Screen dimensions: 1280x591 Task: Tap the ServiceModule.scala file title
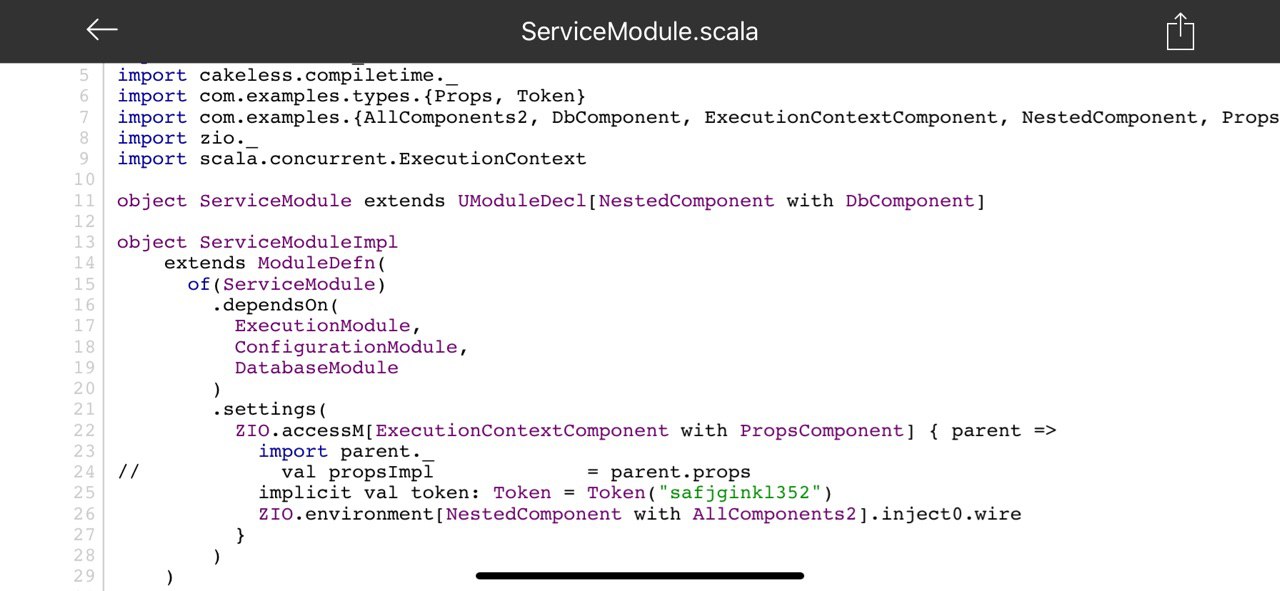pos(639,31)
